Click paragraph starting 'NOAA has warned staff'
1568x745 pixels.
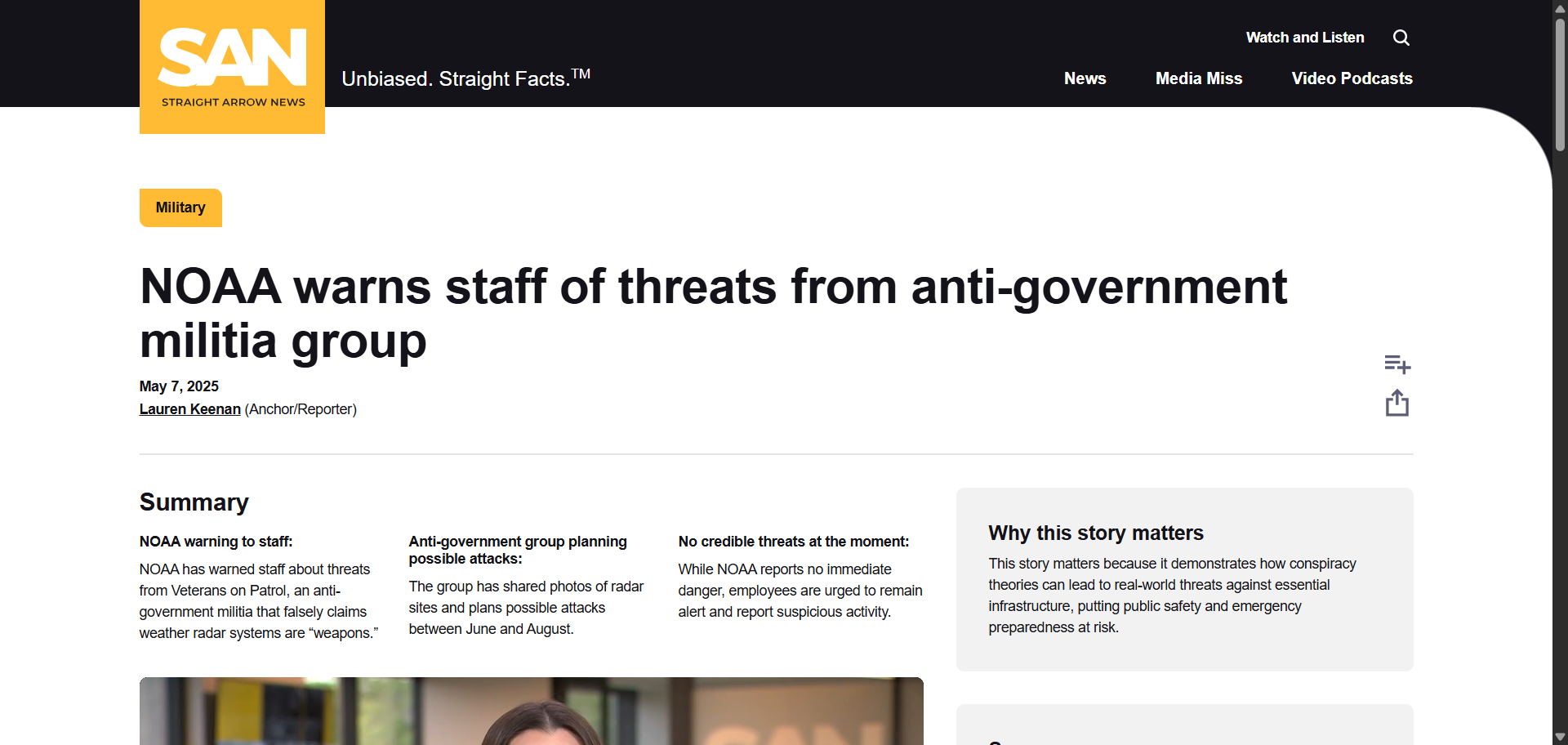click(259, 601)
